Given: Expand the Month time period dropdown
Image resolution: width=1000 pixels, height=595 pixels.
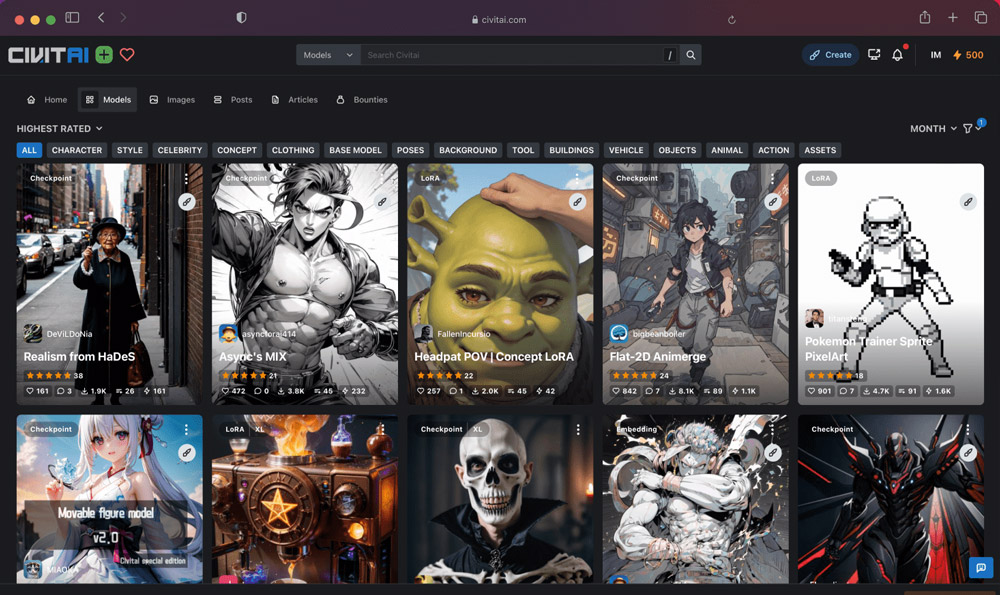Looking at the screenshot, I should click(933, 128).
